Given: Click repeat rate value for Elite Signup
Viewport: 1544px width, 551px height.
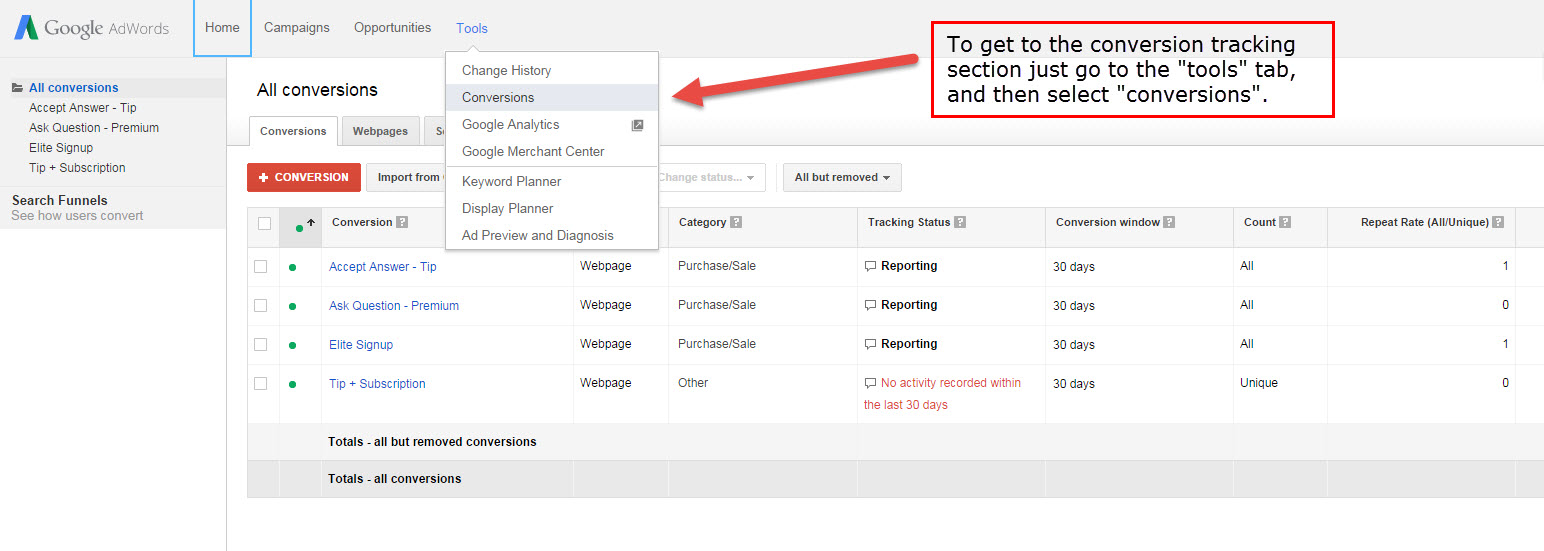Looking at the screenshot, I should pos(1505,344).
